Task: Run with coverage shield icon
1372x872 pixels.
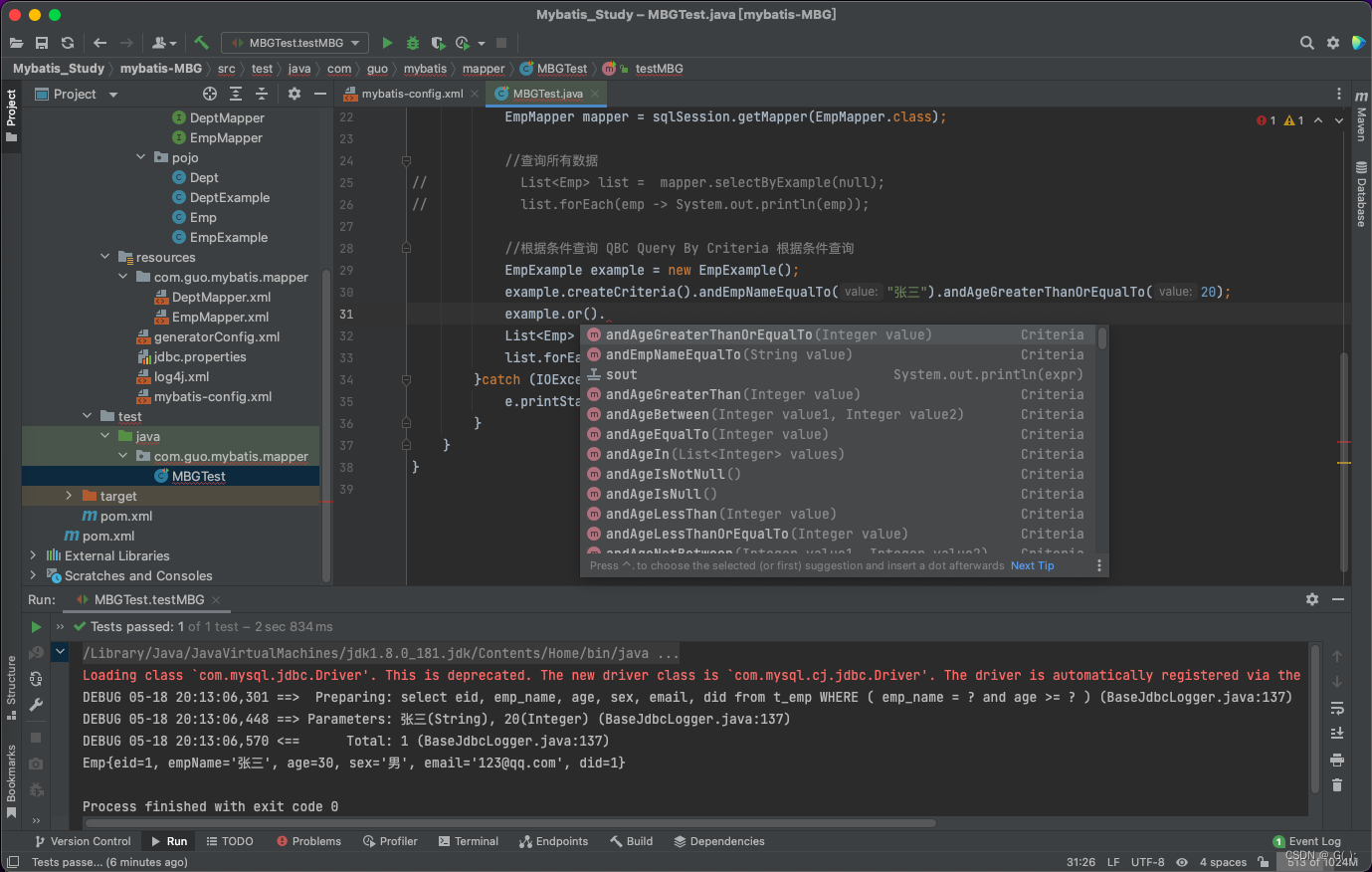Action: click(x=438, y=43)
